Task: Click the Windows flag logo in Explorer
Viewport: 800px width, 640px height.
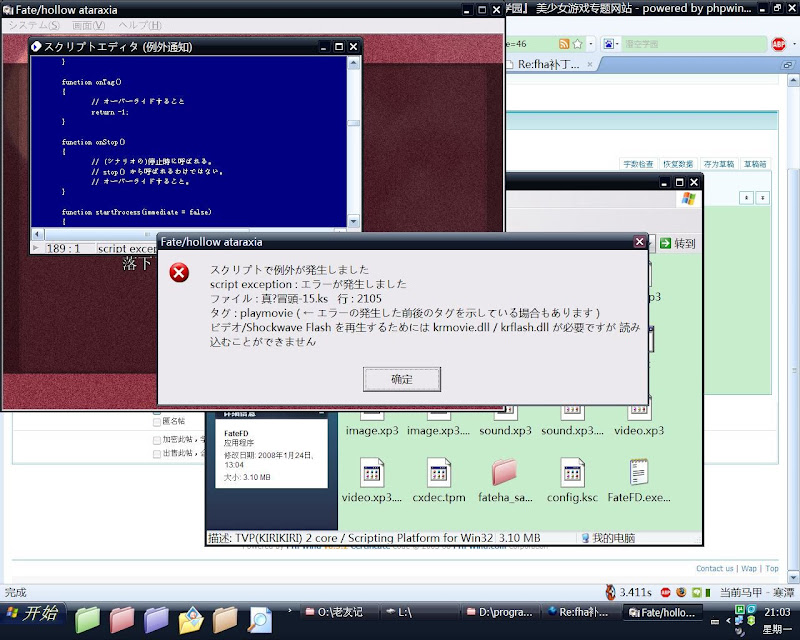Action: [x=689, y=199]
